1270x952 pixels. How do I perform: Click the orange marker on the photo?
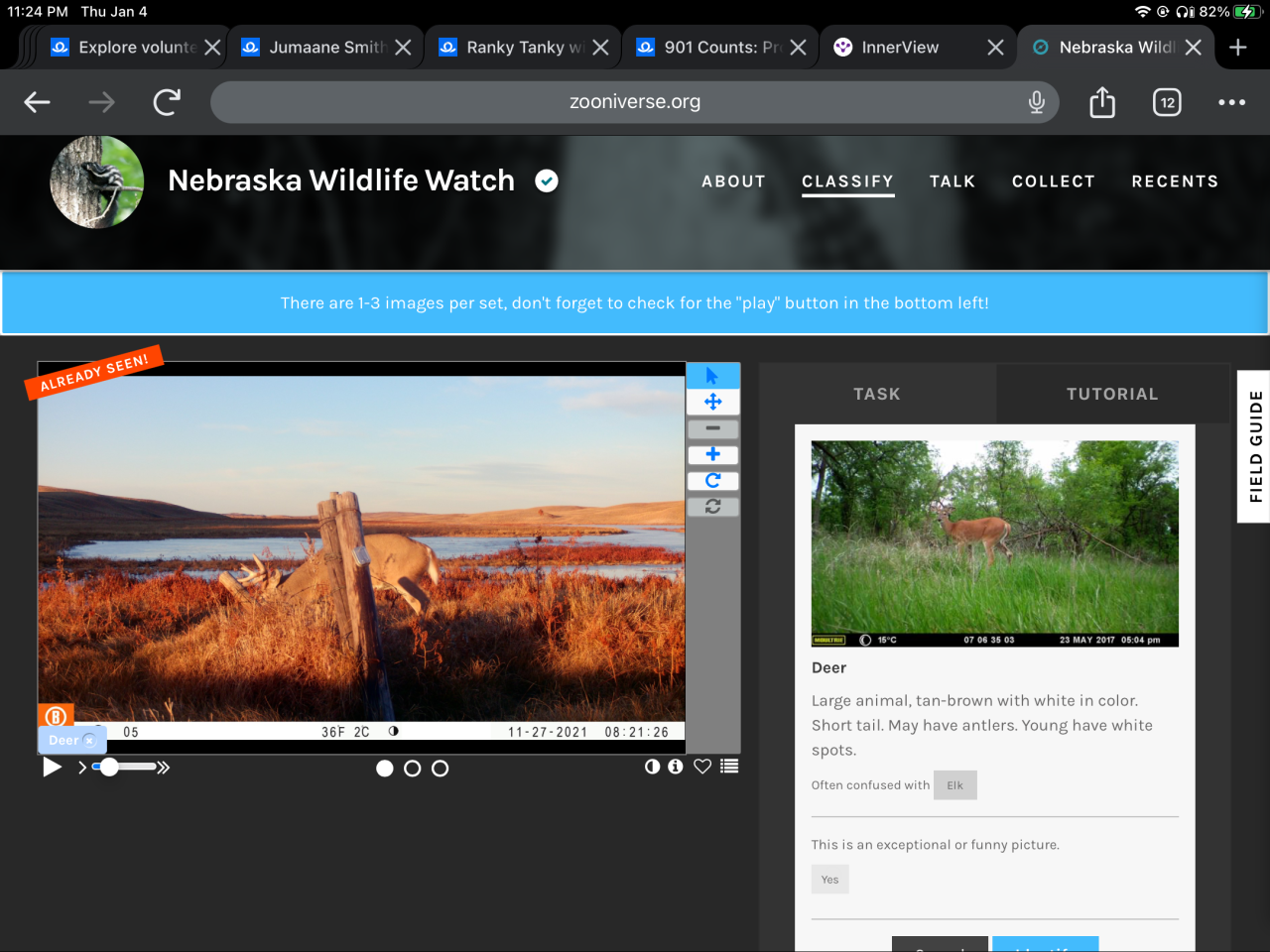(x=56, y=716)
